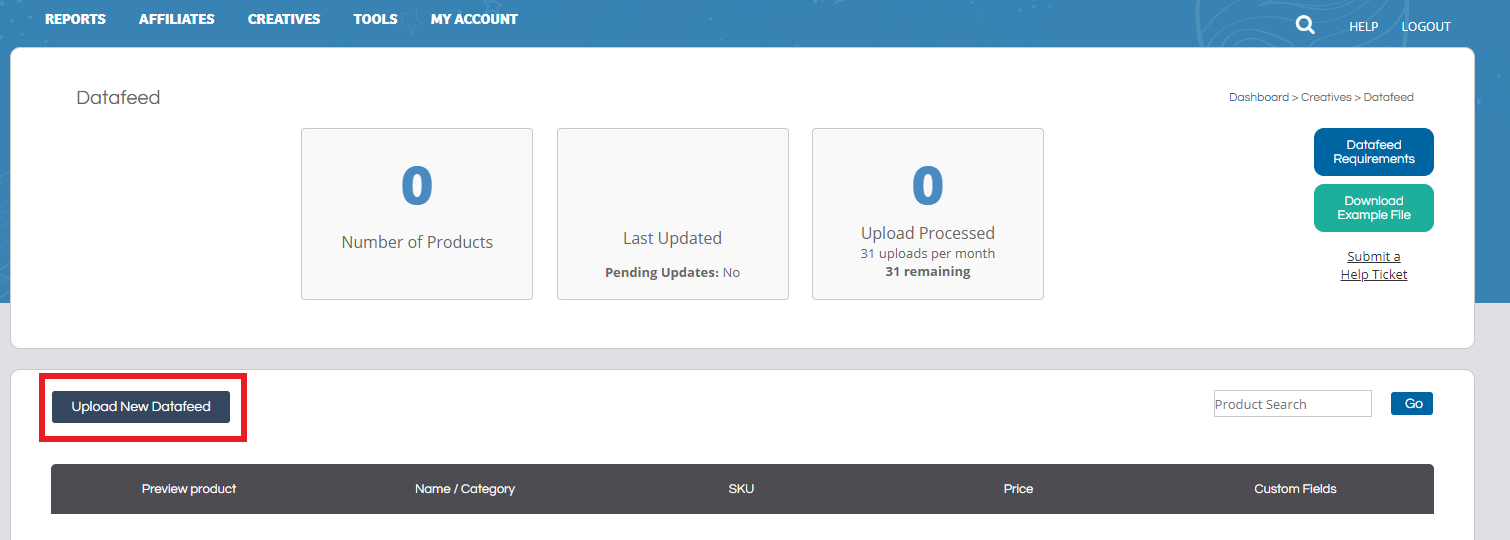
Task: Open the Submit a Help Ticket link
Action: click(1373, 265)
